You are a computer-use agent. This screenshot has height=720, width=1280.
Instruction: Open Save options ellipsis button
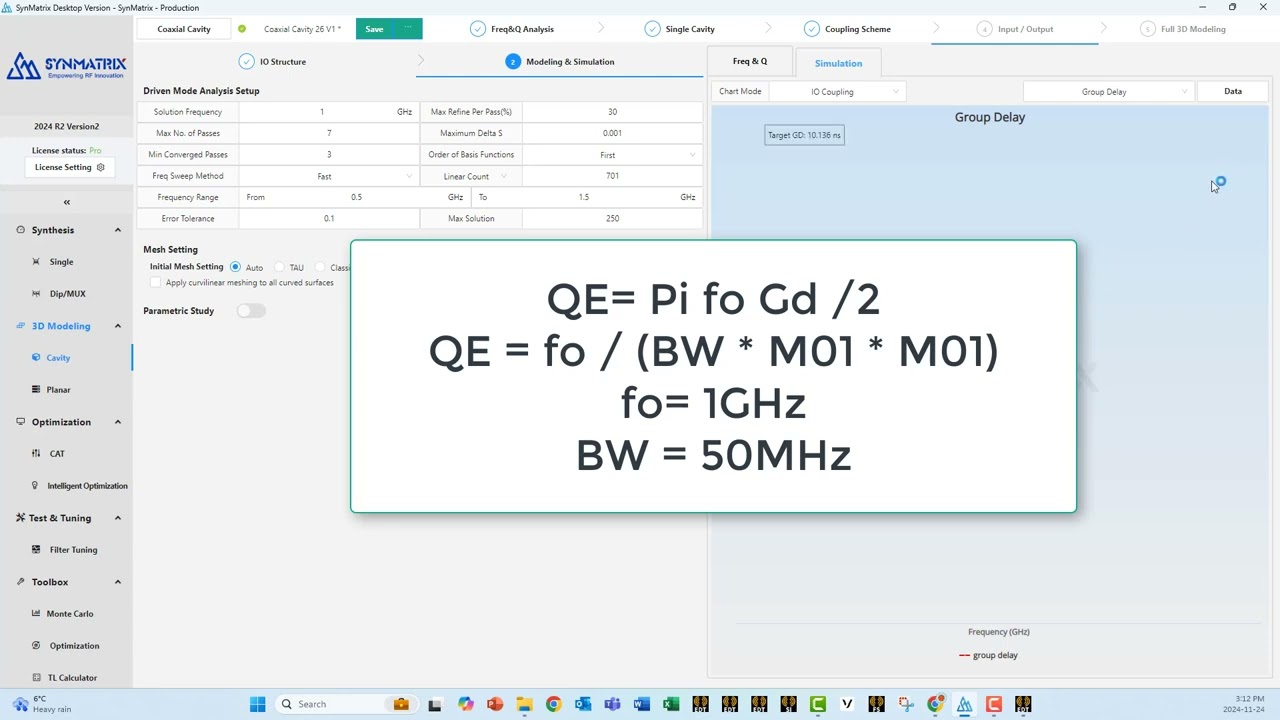click(x=408, y=29)
